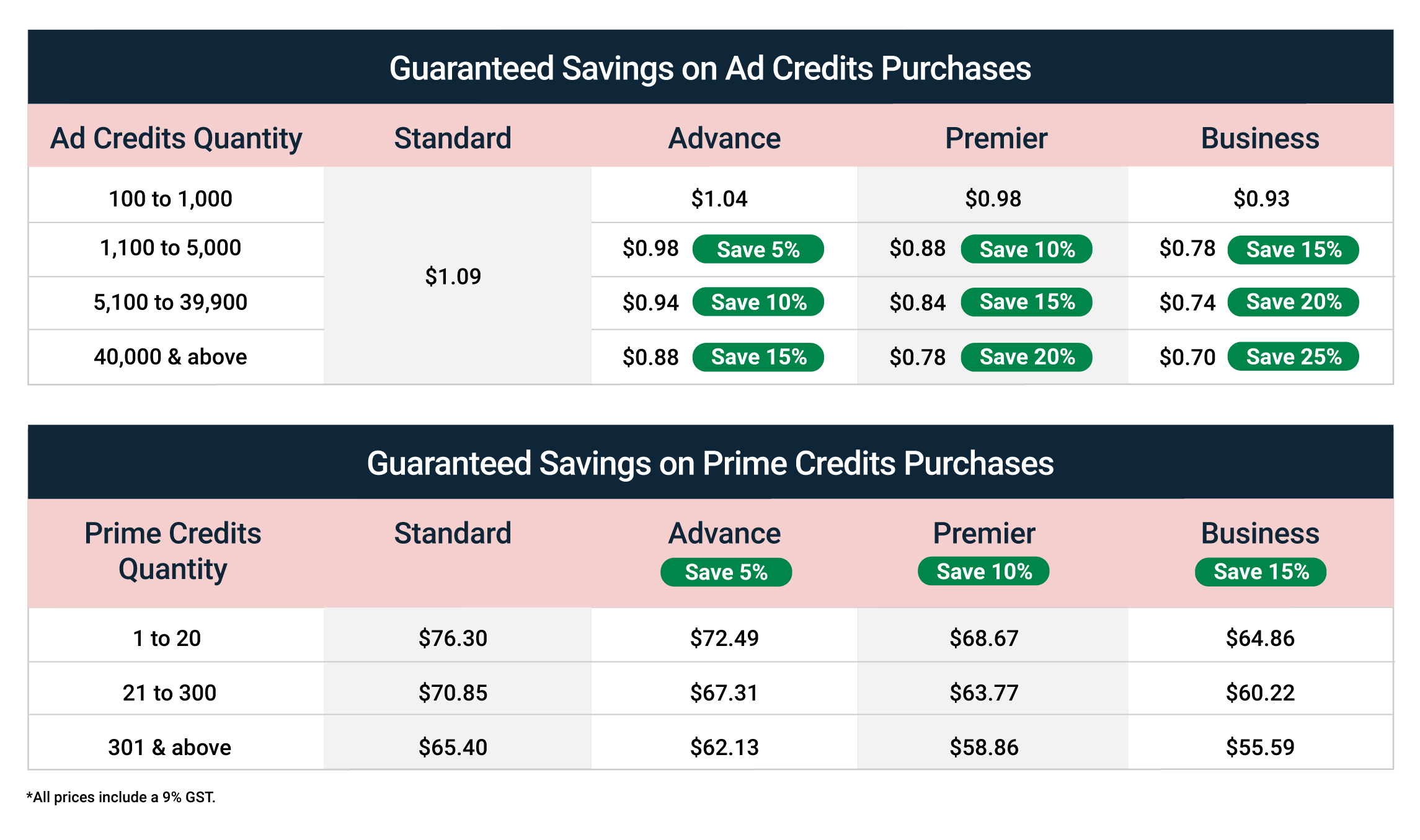Select the 'Prime Credits Quantity' column header
Viewport: 1420px width, 840px height.
tap(173, 550)
